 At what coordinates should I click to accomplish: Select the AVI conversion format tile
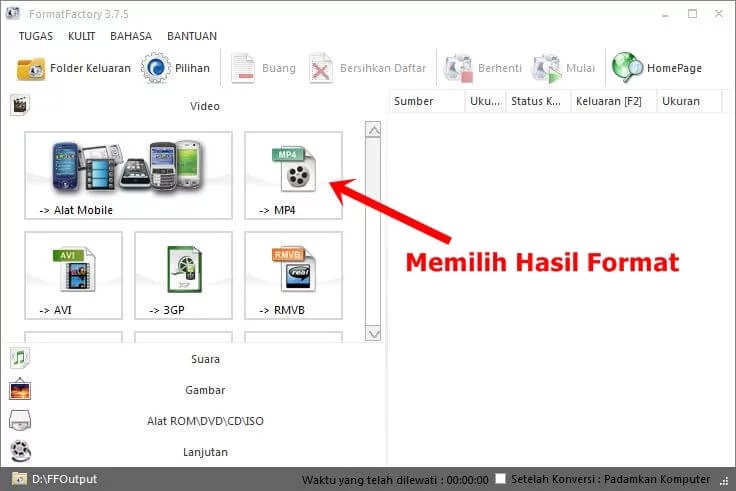(x=73, y=276)
